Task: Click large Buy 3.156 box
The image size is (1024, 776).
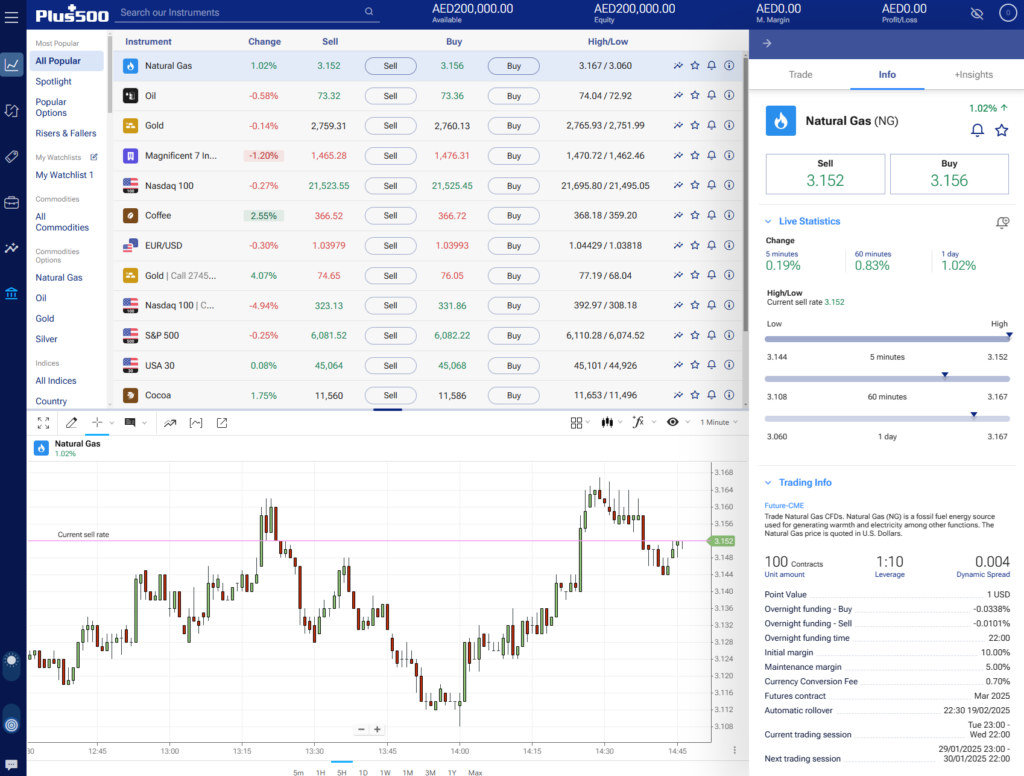Action: click(x=949, y=174)
